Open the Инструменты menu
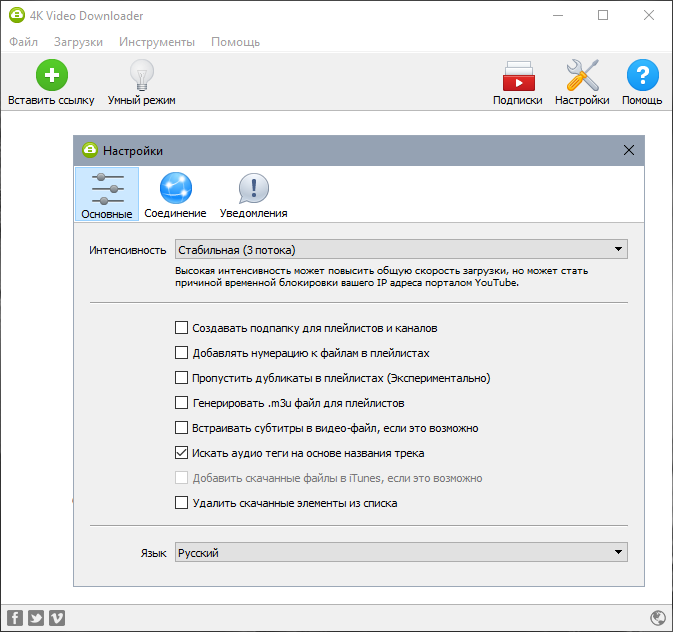Viewport: 673px width, 632px height. [x=157, y=42]
